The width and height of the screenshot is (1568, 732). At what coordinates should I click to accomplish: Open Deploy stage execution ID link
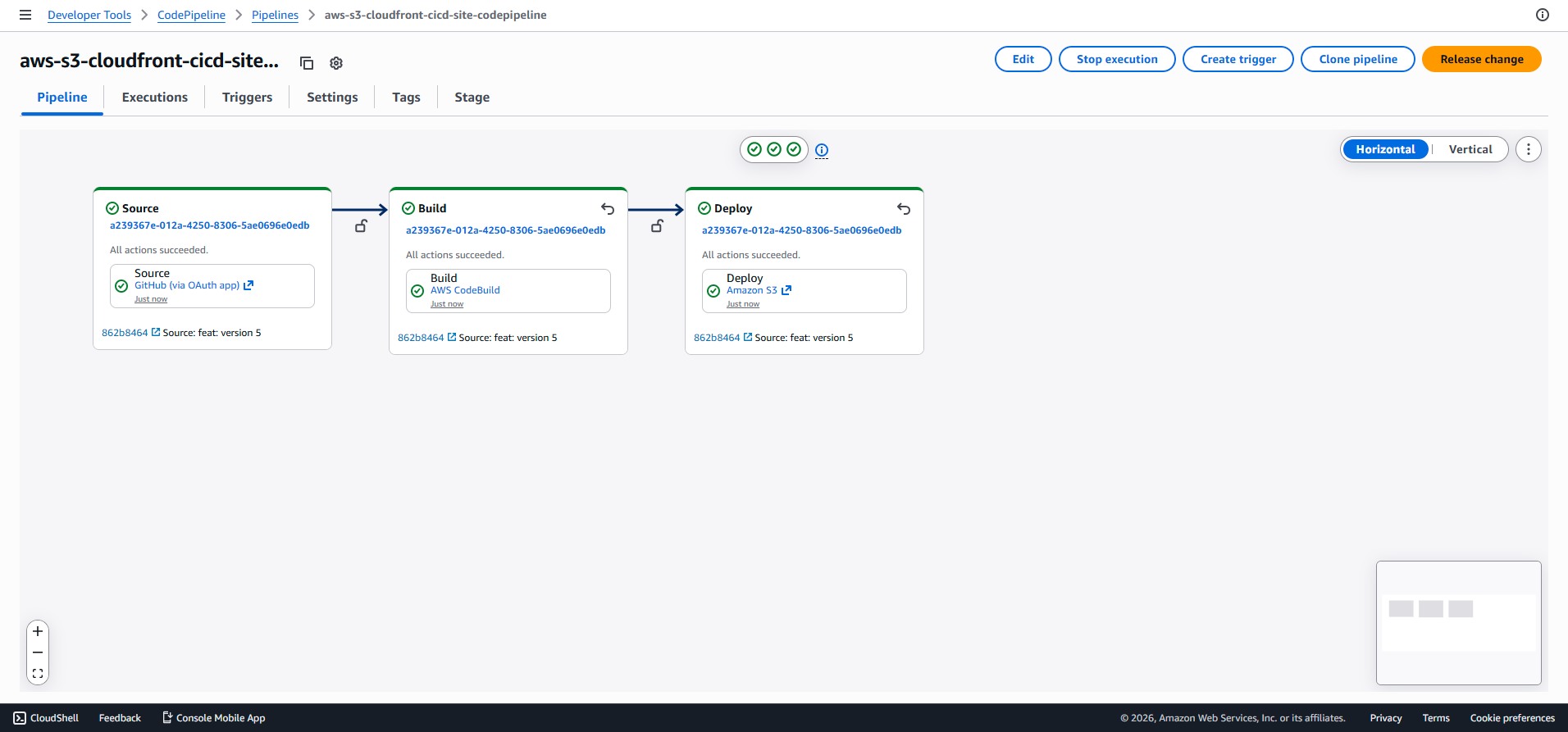click(802, 230)
